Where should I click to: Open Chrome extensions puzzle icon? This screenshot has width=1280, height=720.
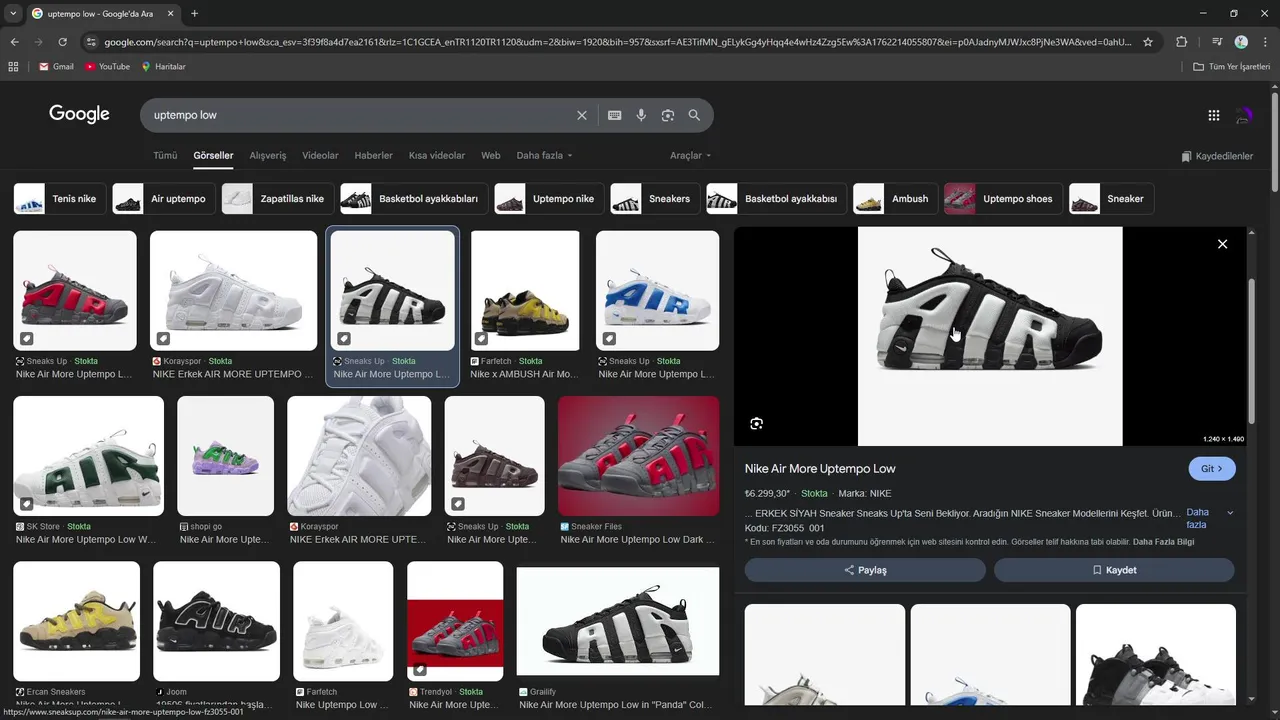[x=1181, y=42]
